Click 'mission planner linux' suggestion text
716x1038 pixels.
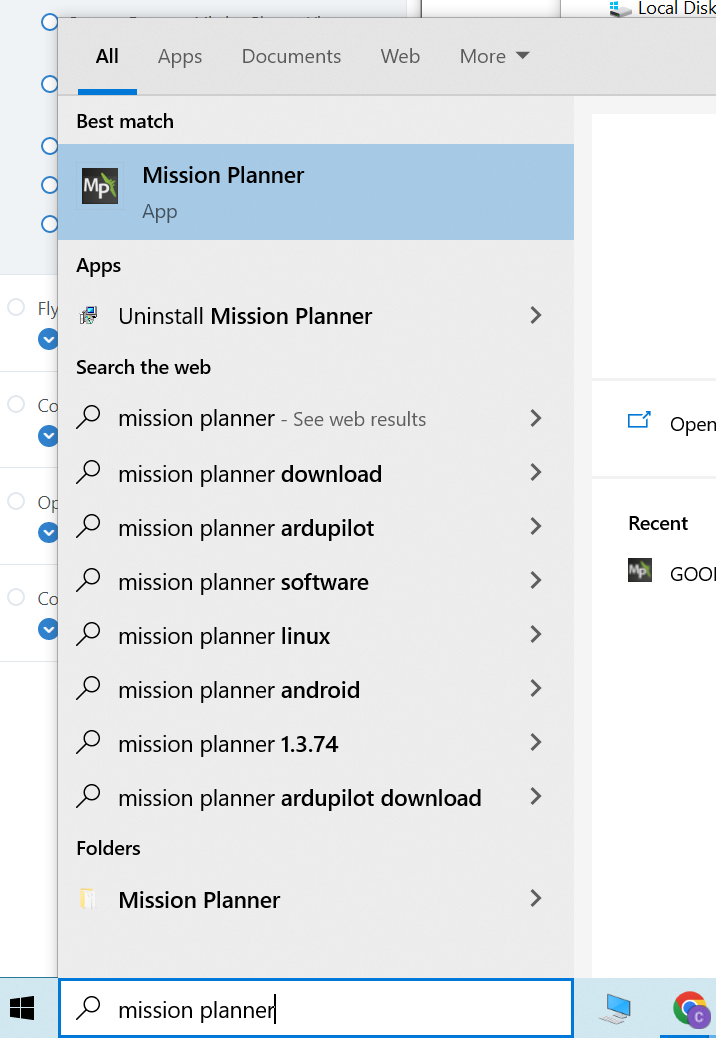click(x=224, y=636)
